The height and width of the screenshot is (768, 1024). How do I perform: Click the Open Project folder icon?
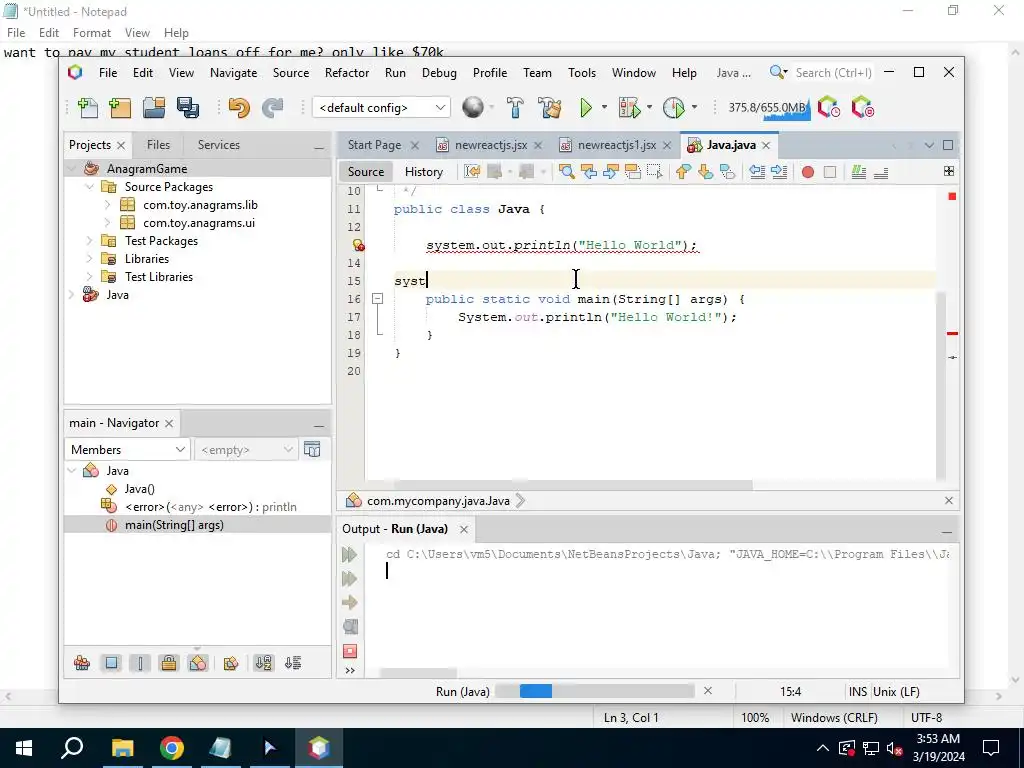(154, 108)
